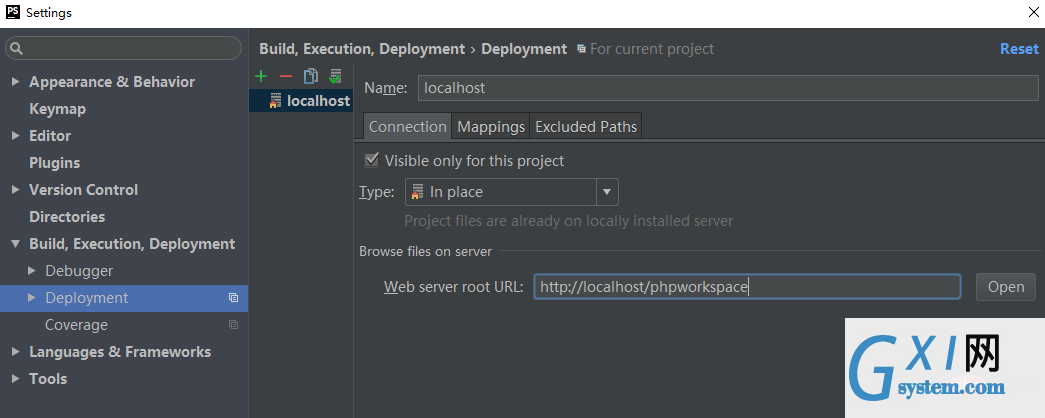Screen dimensions: 1045x418
Task: Focus the settings search field
Action: pos(123,48)
